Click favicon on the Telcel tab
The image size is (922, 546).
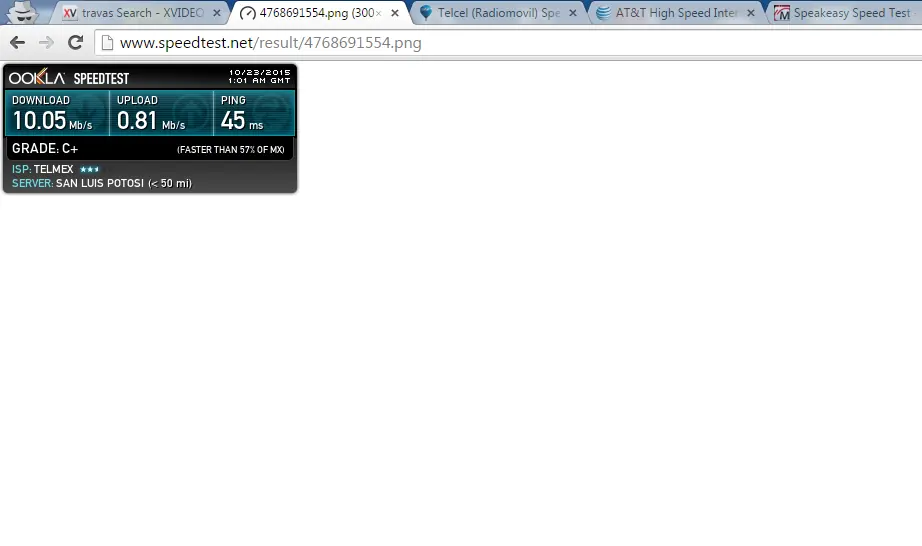pyautogui.click(x=426, y=13)
